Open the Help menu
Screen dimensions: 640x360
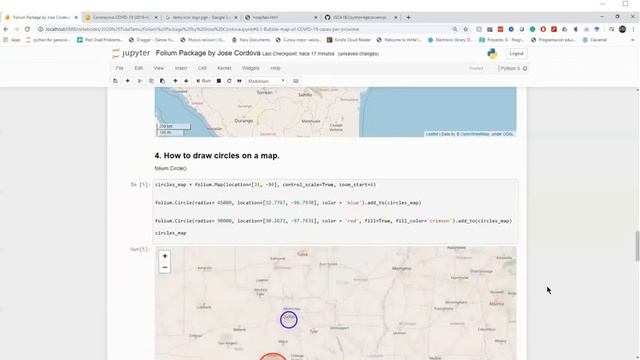tap(276, 68)
